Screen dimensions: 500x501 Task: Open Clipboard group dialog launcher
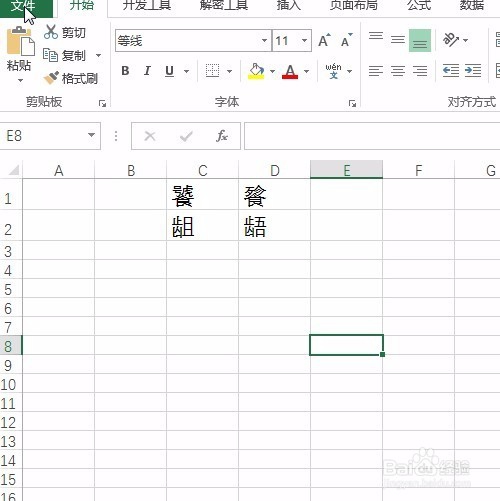pos(102,104)
